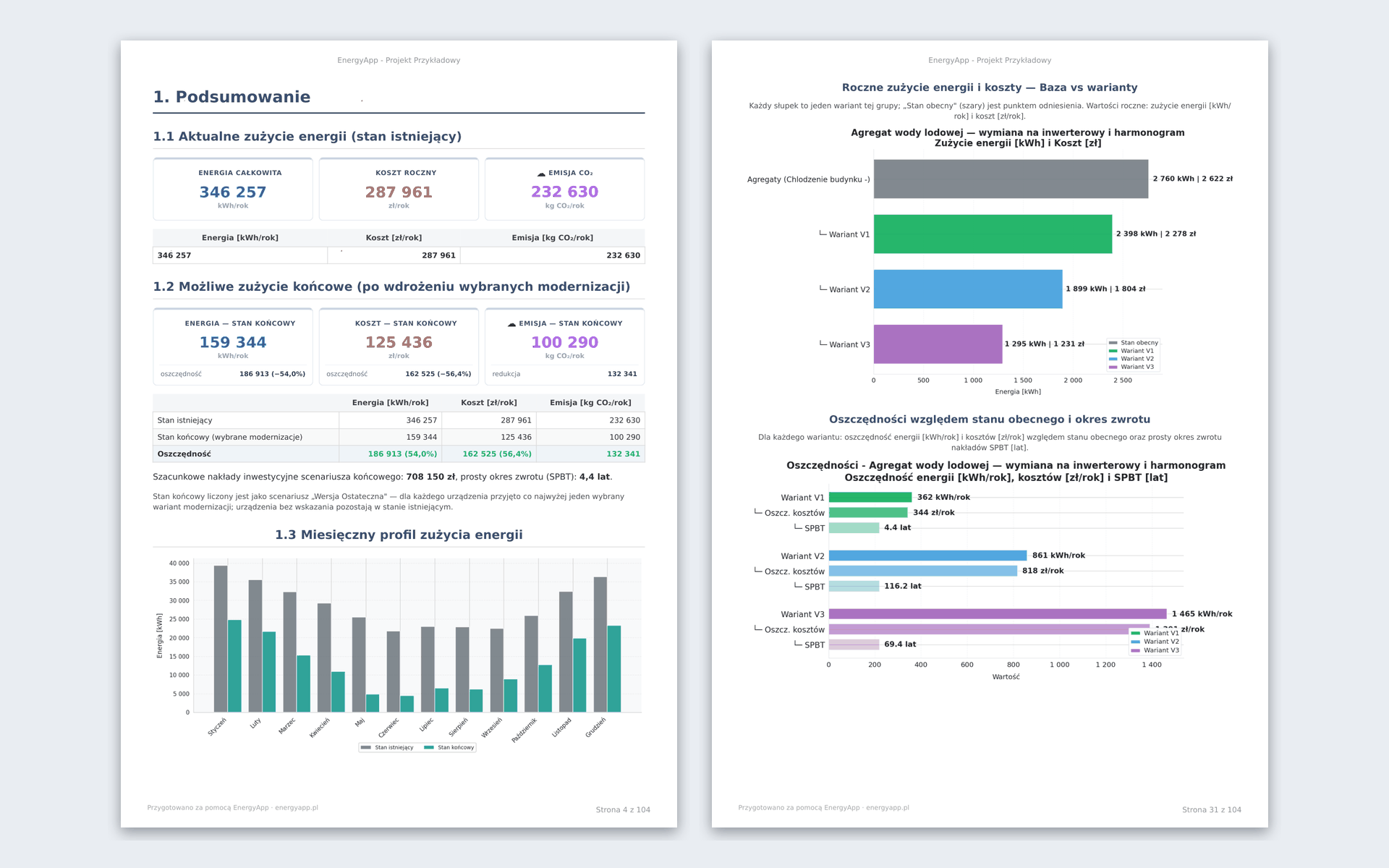The height and width of the screenshot is (868, 1389).
Task: Click ENERGIA — STAN KOŃCOWY card 159 344
Action: click(x=233, y=346)
